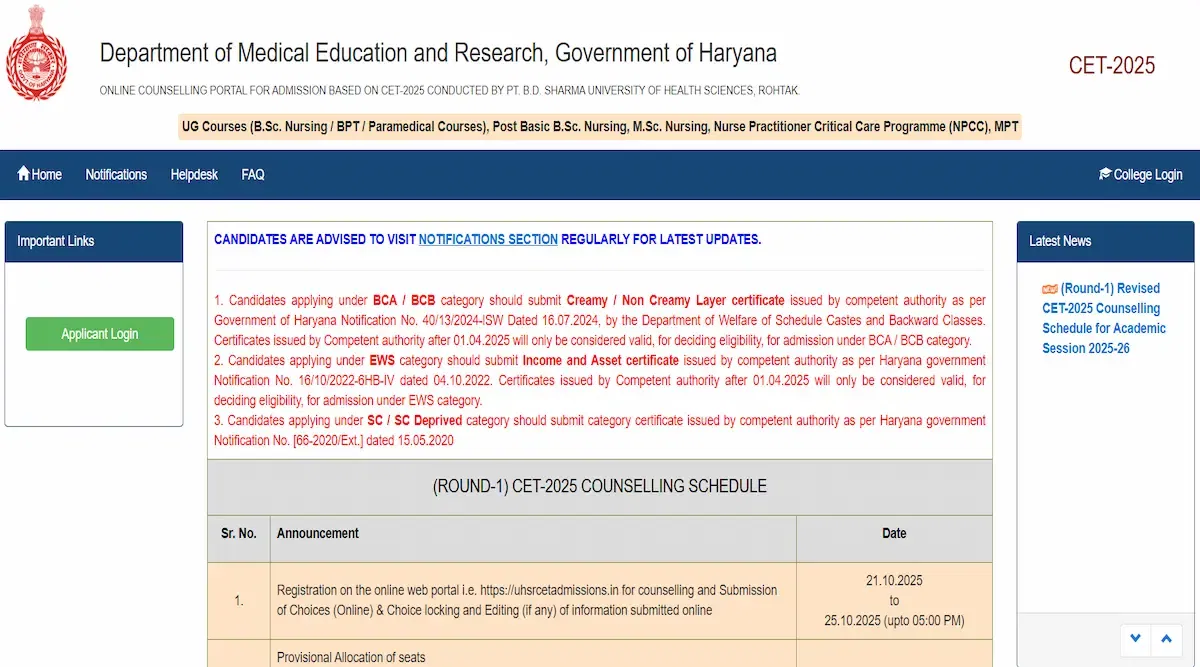The image size is (1200, 667).
Task: Click the graduation cap College Login icon
Action: click(x=1104, y=174)
